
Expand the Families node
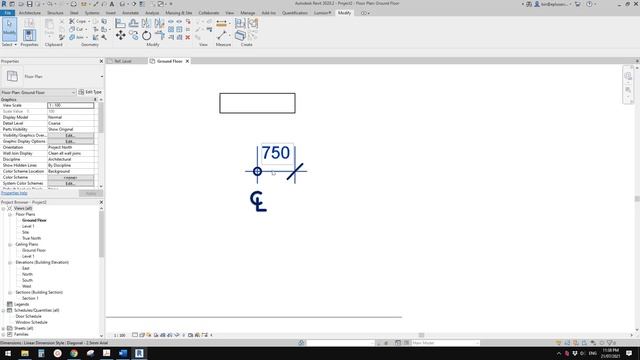(x=3, y=334)
